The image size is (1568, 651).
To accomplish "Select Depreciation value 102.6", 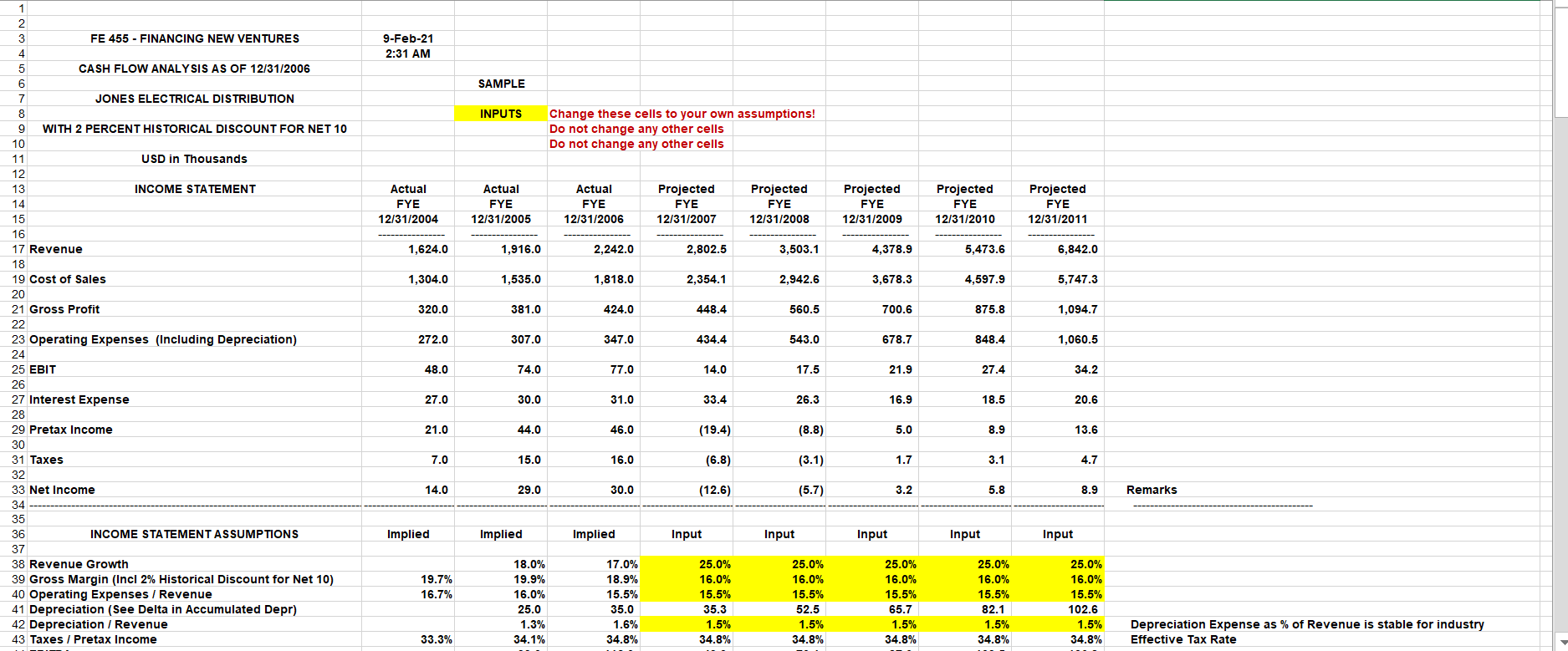I will 1083,609.
